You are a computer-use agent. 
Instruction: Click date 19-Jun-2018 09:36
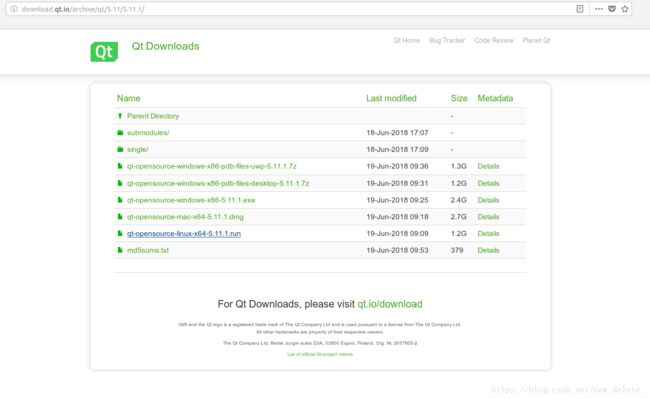(x=397, y=166)
